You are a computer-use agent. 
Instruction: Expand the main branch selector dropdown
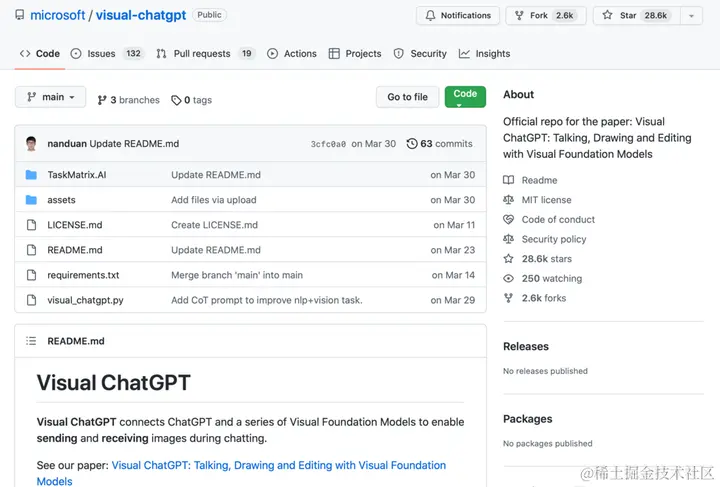tap(51, 97)
